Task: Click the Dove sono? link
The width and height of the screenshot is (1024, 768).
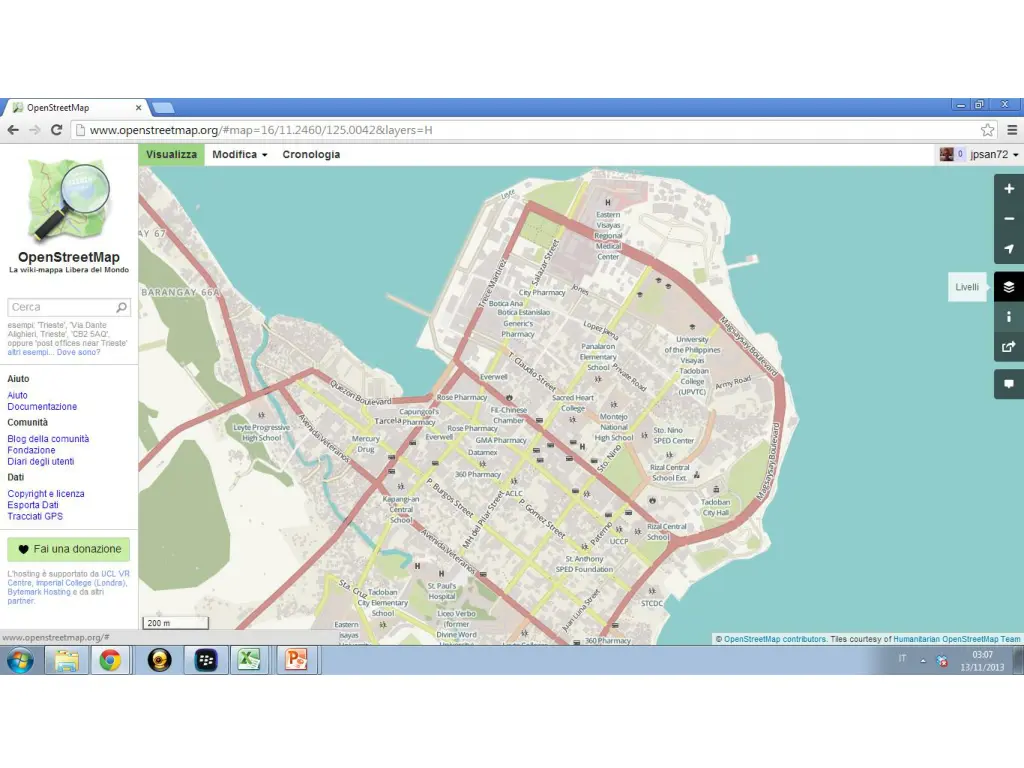Action: coord(78,353)
